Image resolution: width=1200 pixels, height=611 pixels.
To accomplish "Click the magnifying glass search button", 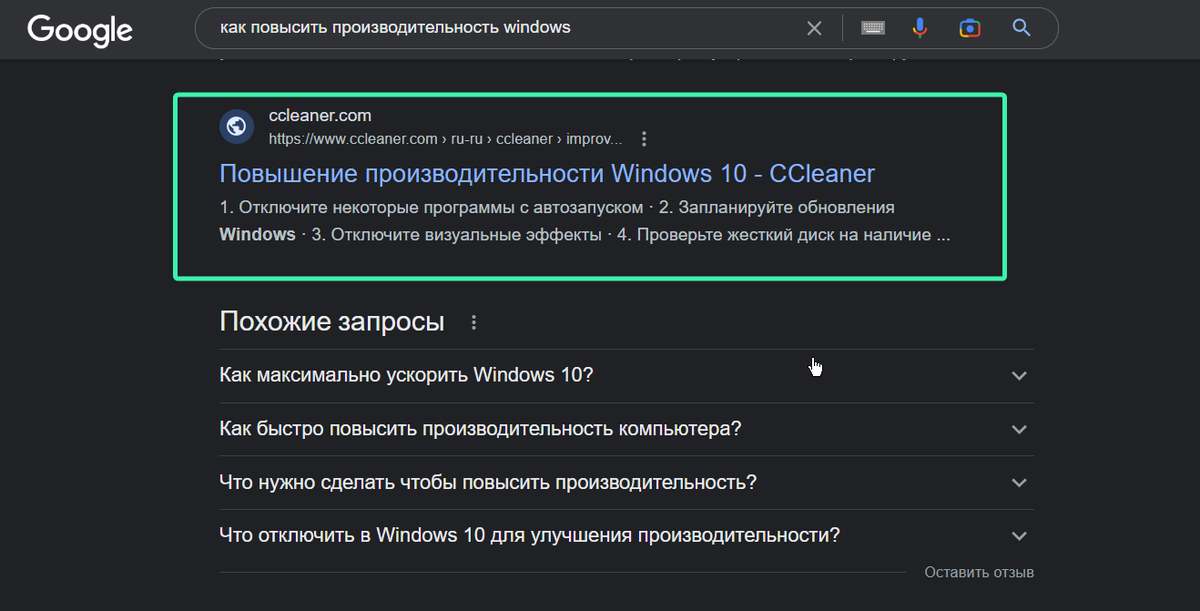I will tap(1021, 28).
